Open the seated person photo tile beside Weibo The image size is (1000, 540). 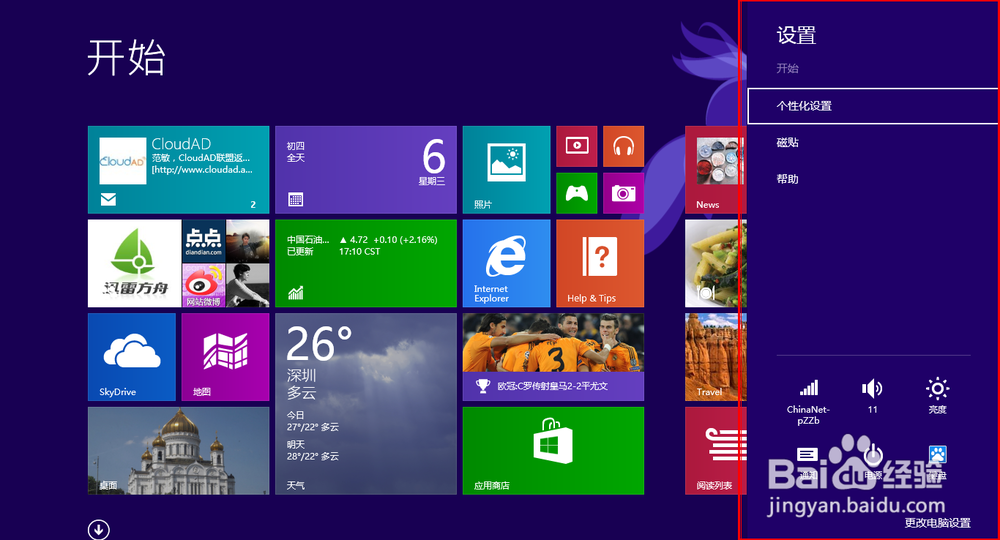point(247,285)
